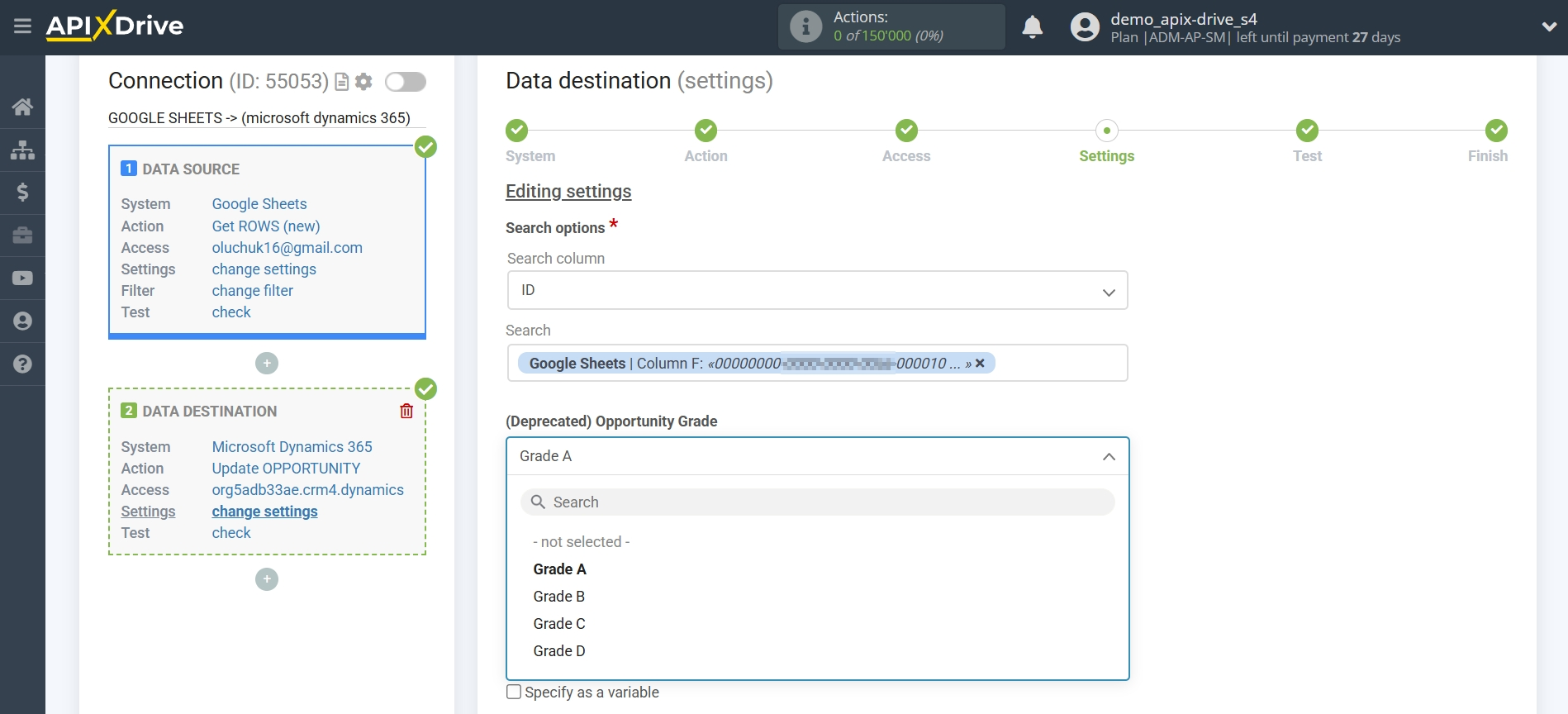Click the account avatar icon

[1085, 26]
